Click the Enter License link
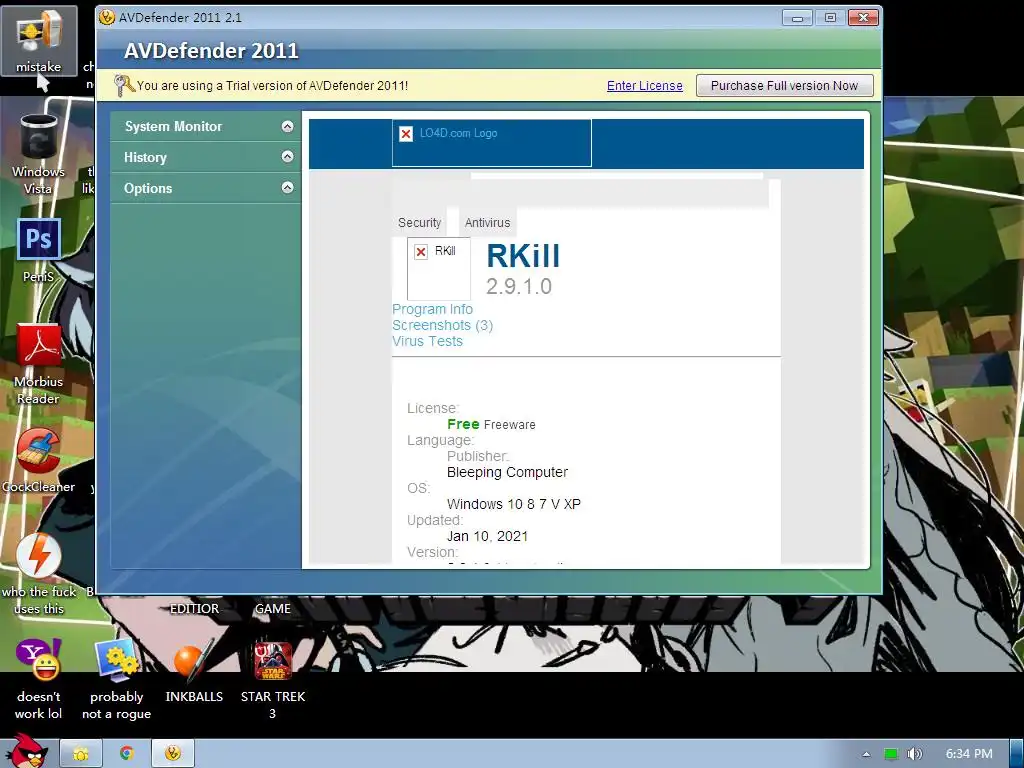Image resolution: width=1024 pixels, height=768 pixels. pos(645,86)
